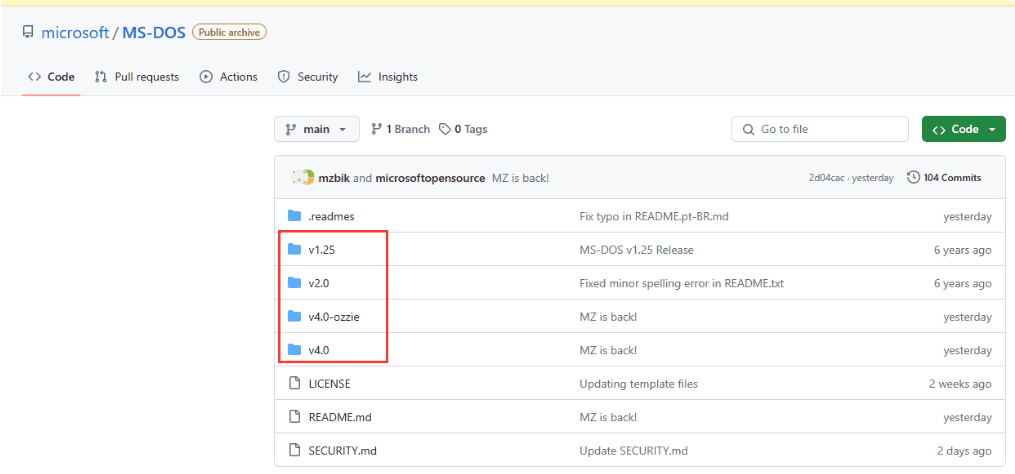
Task: Click the folder icon for the v4.0 row
Action: 295,350
